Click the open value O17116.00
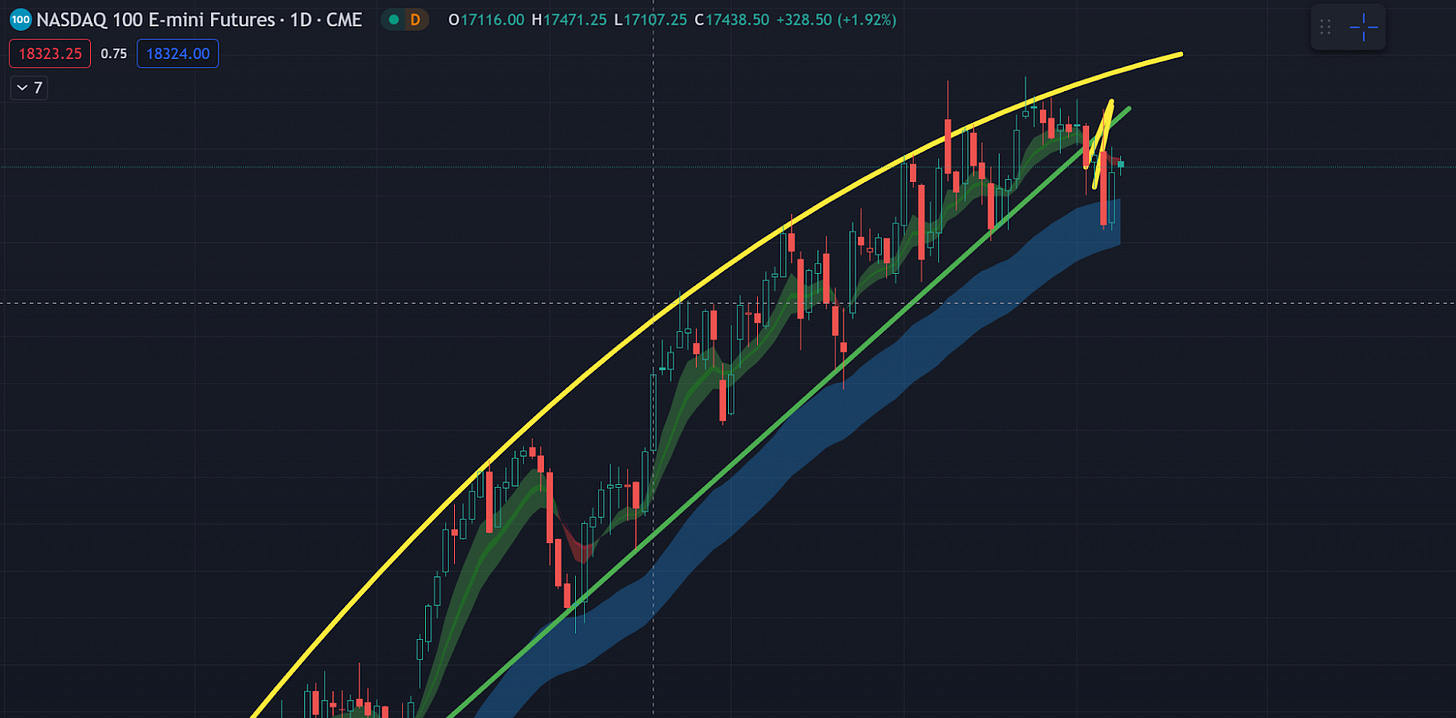1456x718 pixels. click(x=487, y=19)
